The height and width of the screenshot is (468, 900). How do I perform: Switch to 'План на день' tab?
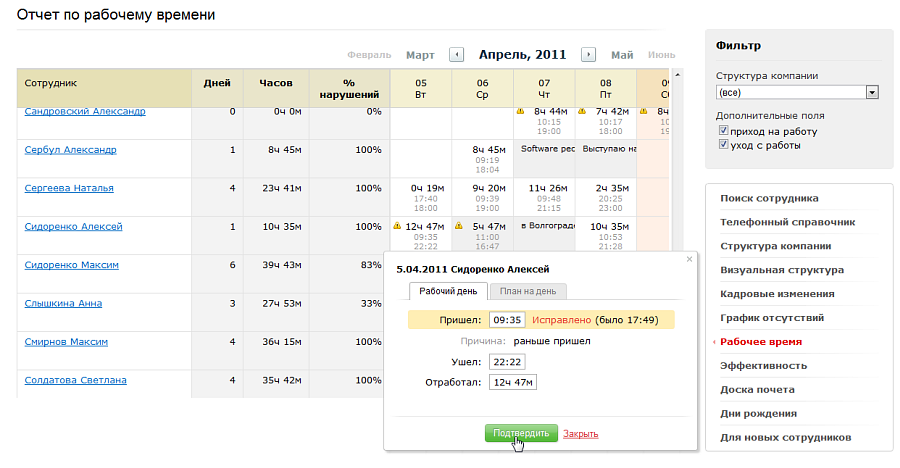(x=527, y=291)
